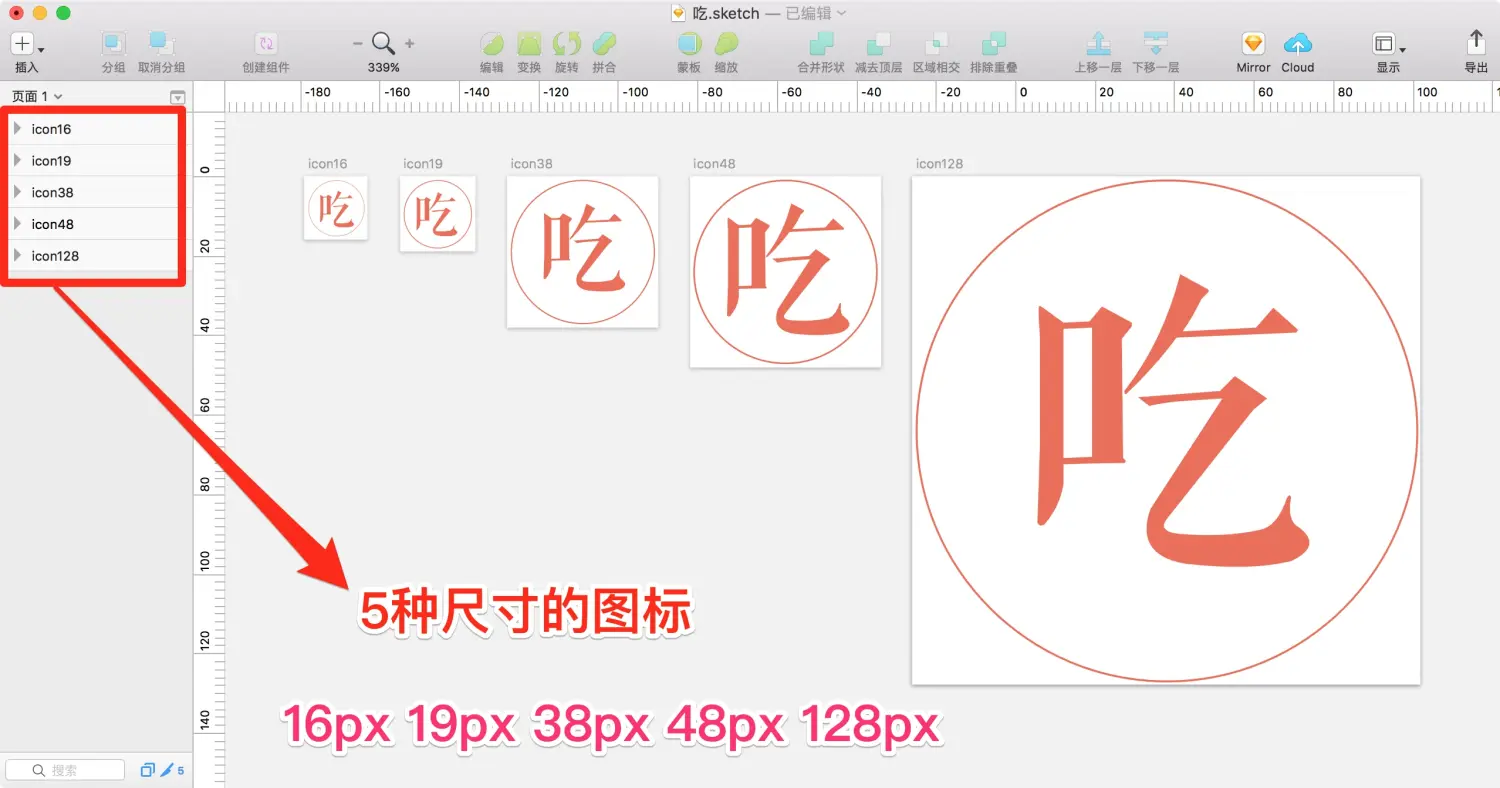Click the layer filter copy icon

pos(148,770)
